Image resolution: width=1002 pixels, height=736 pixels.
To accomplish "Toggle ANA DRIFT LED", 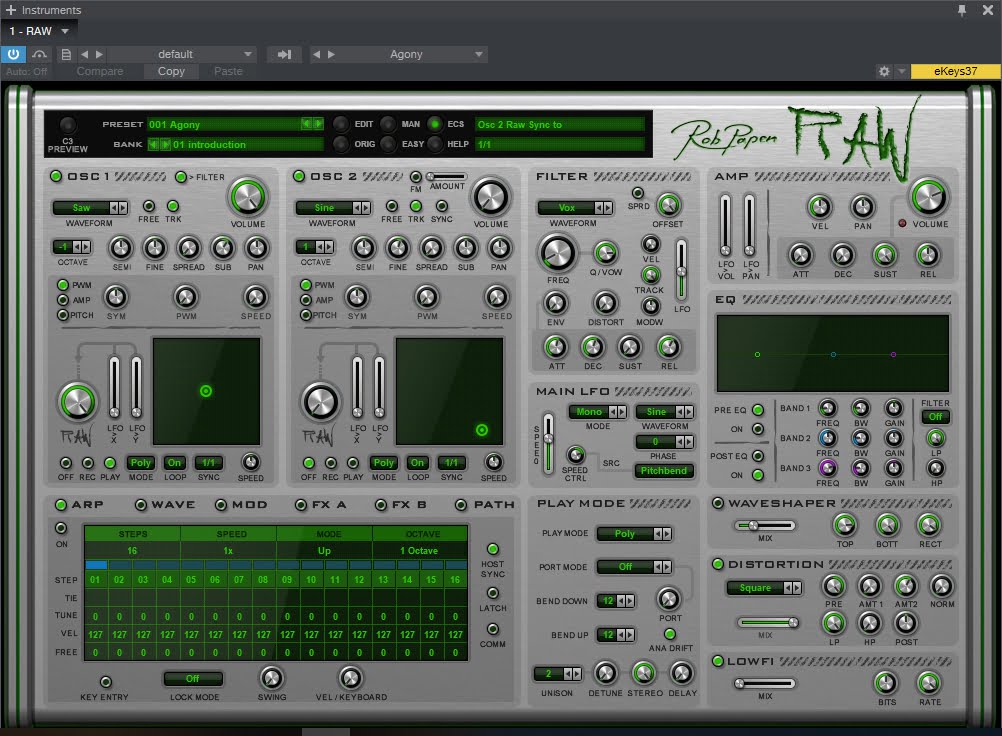I will click(x=670, y=634).
